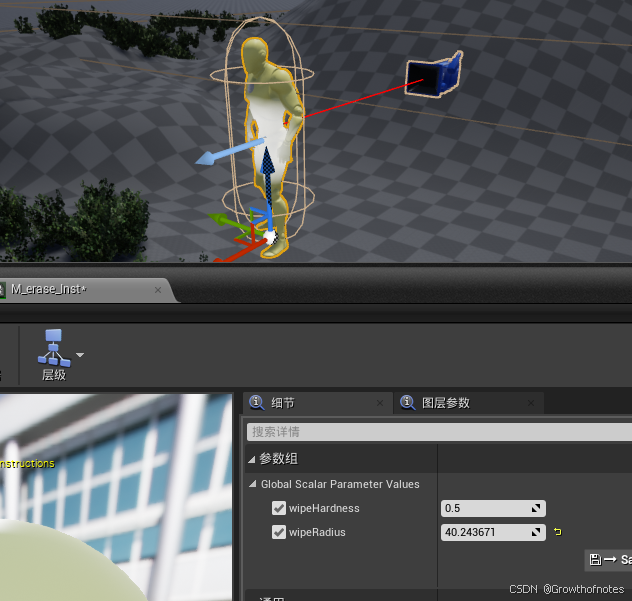The width and height of the screenshot is (632, 601).
Task: Reset wipeRadius to default with yellow arrow
Action: (558, 532)
